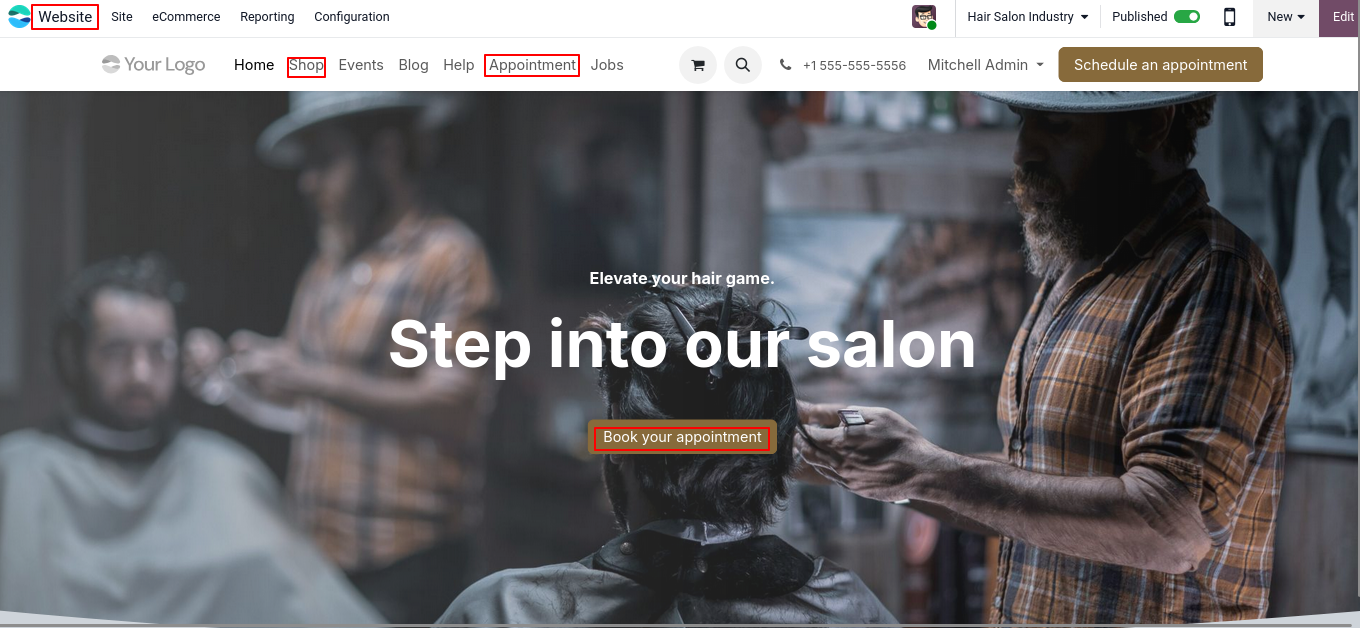
Task: Navigate to the Events page
Action: pos(361,65)
